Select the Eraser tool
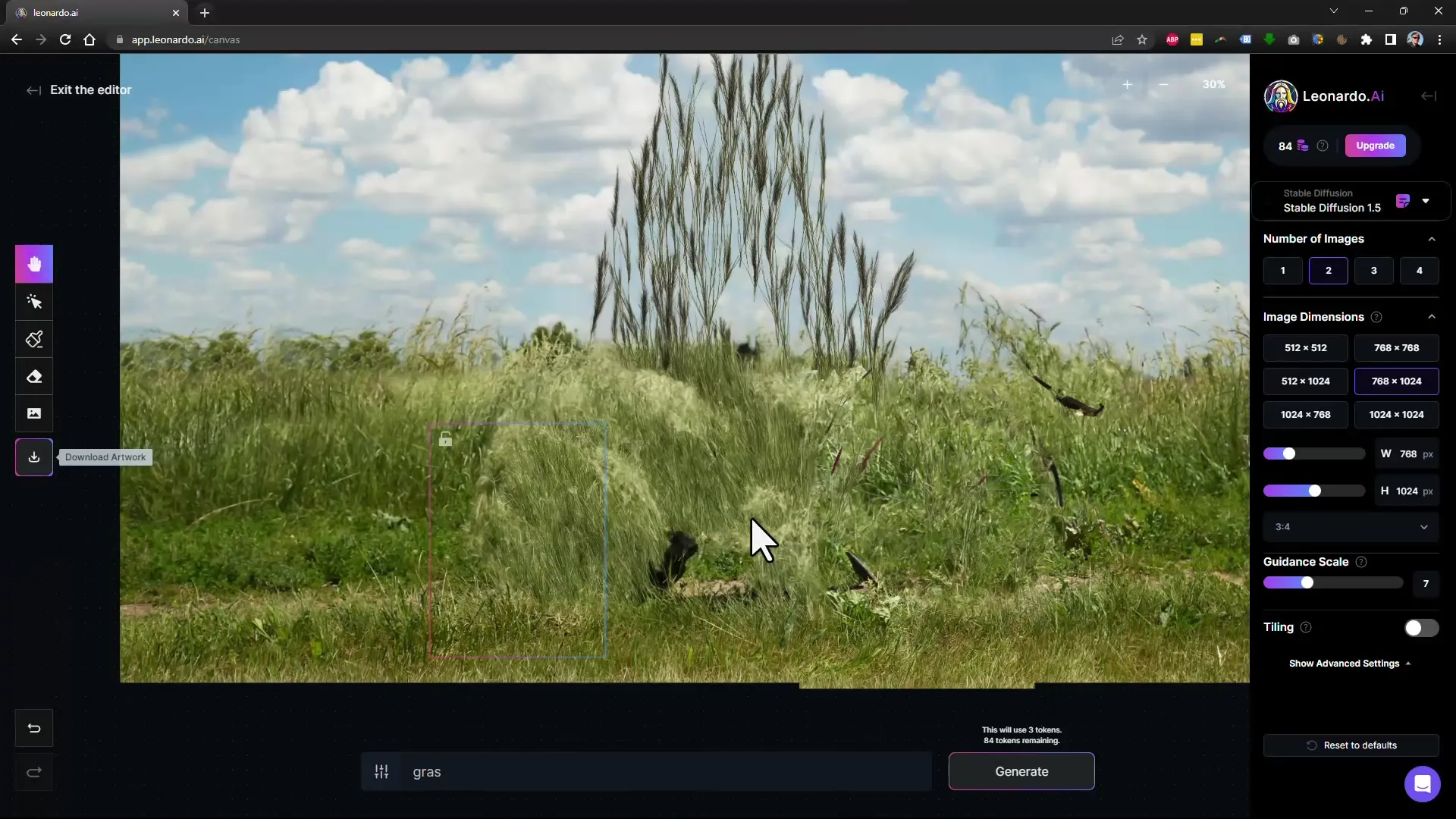Image resolution: width=1456 pixels, height=819 pixels. tap(34, 377)
